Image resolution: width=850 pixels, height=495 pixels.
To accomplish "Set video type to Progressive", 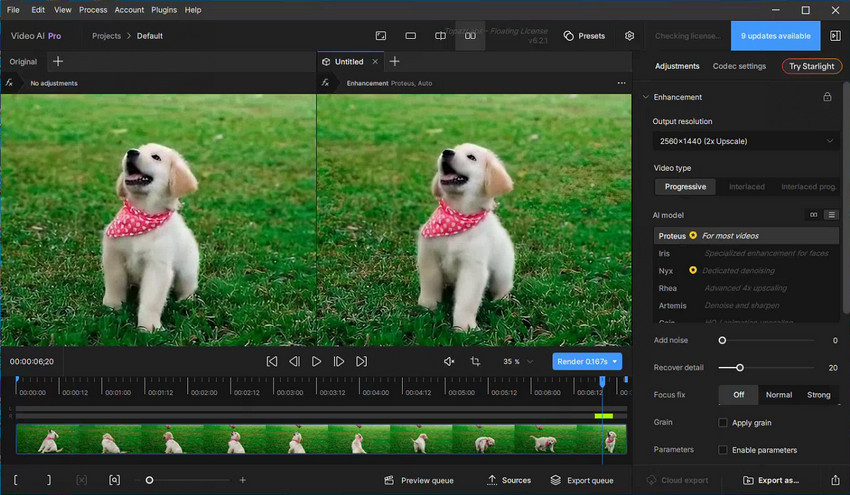I will tap(685, 187).
